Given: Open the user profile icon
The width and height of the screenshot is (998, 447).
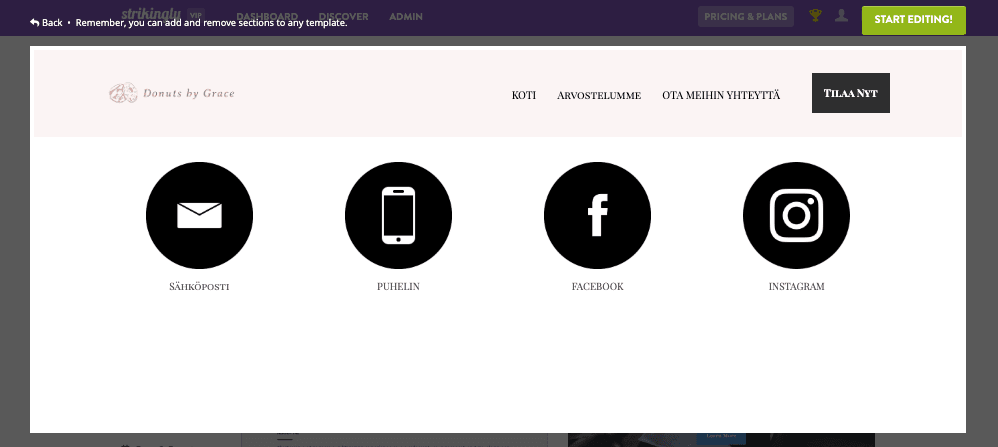Looking at the screenshot, I should pyautogui.click(x=841, y=15).
